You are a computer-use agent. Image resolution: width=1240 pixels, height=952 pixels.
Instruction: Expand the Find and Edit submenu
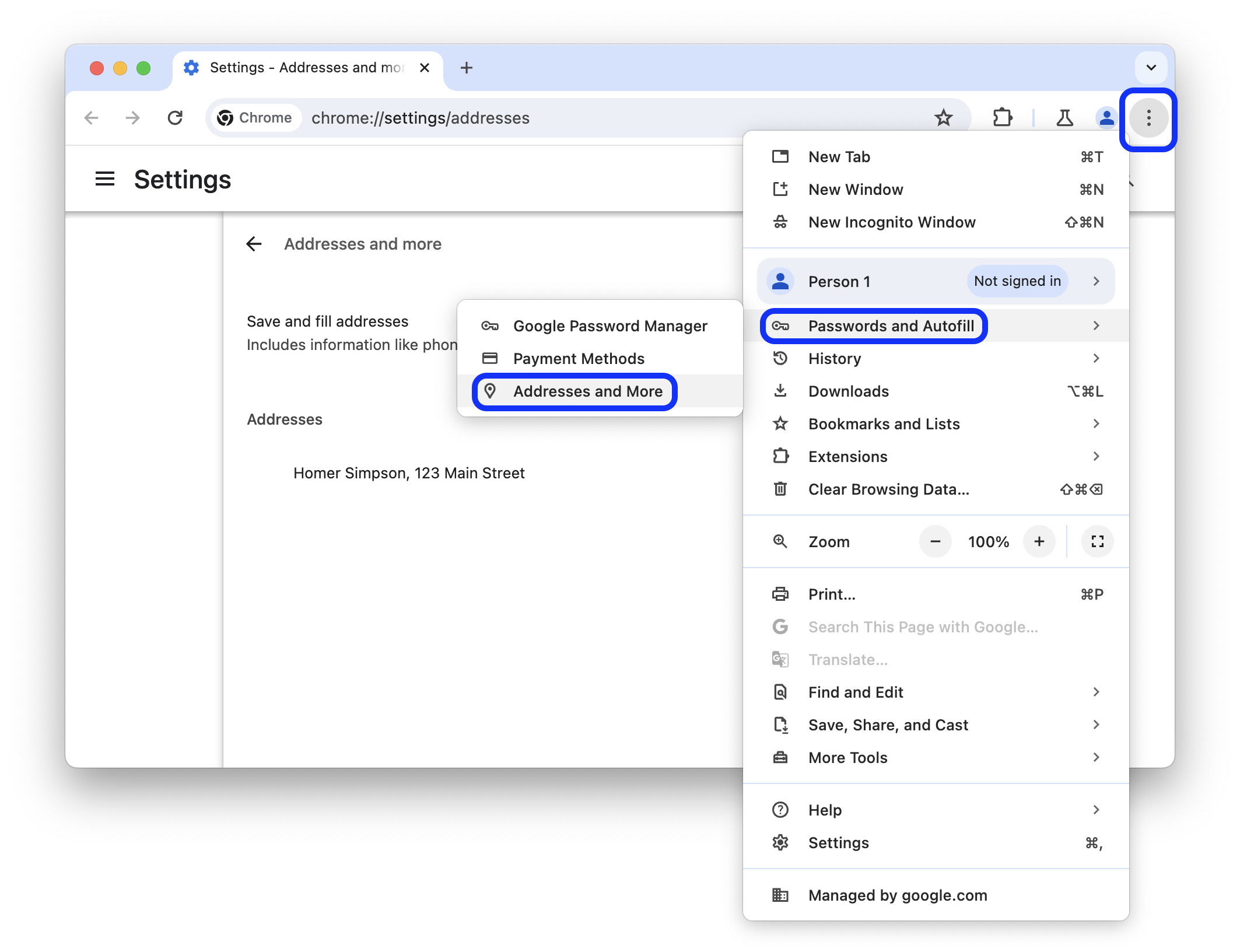(1097, 691)
